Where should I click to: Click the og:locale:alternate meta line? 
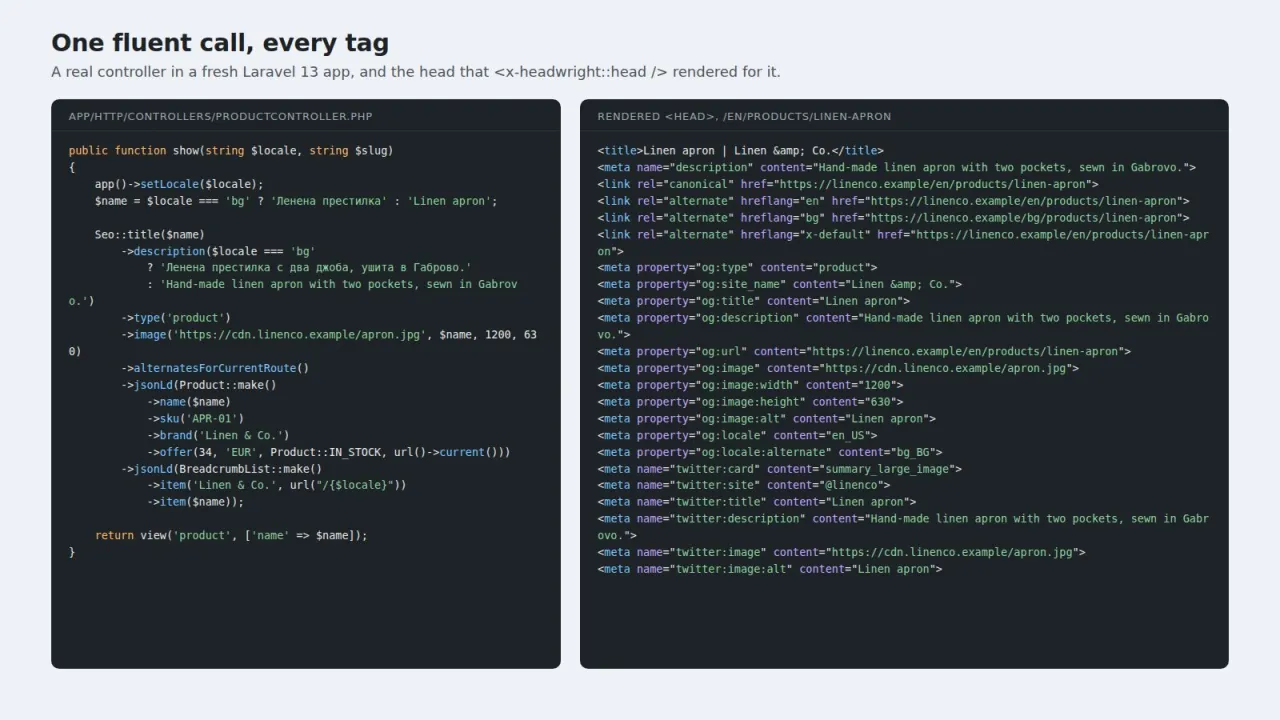click(x=770, y=452)
